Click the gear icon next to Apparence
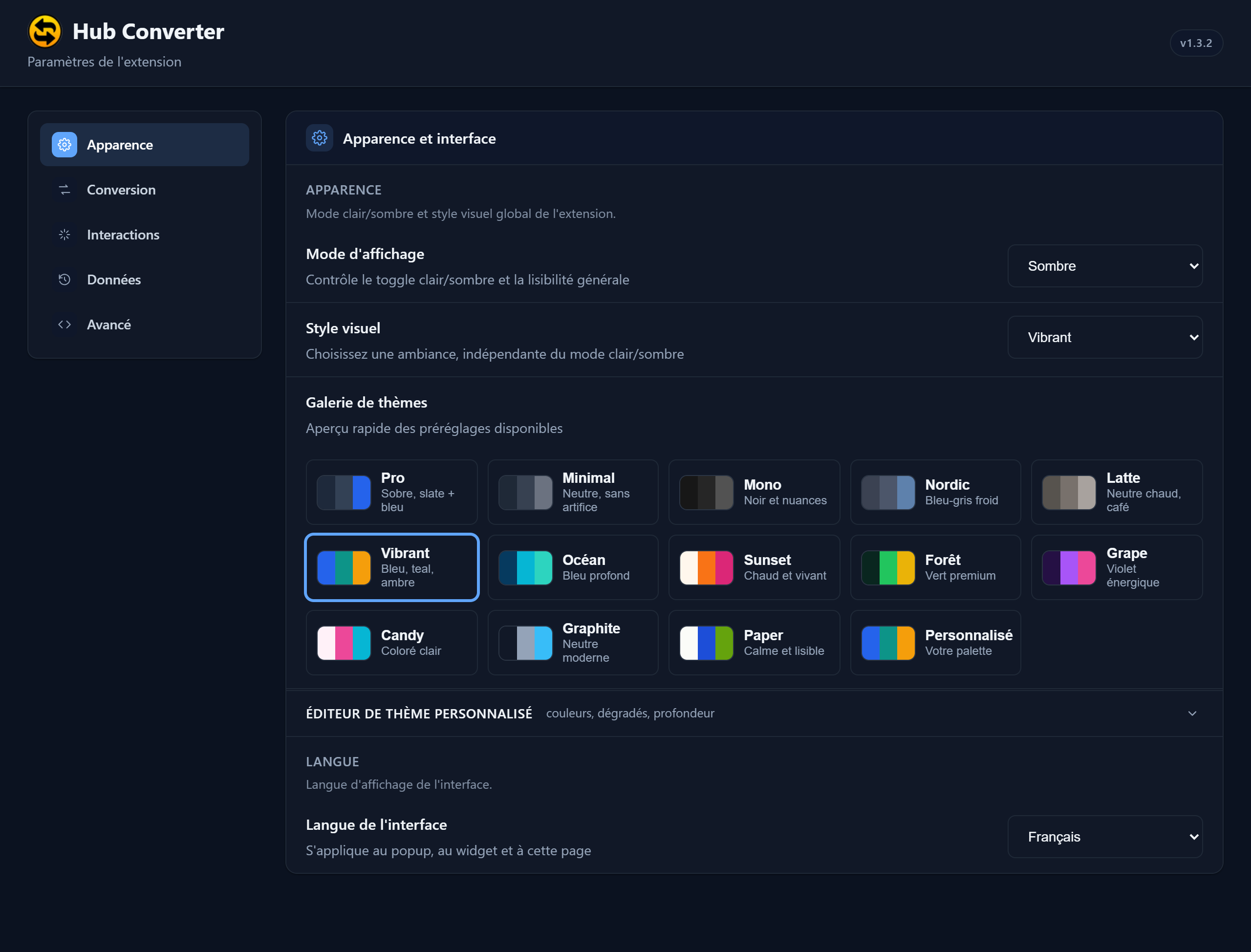This screenshot has width=1251, height=952. [x=65, y=145]
